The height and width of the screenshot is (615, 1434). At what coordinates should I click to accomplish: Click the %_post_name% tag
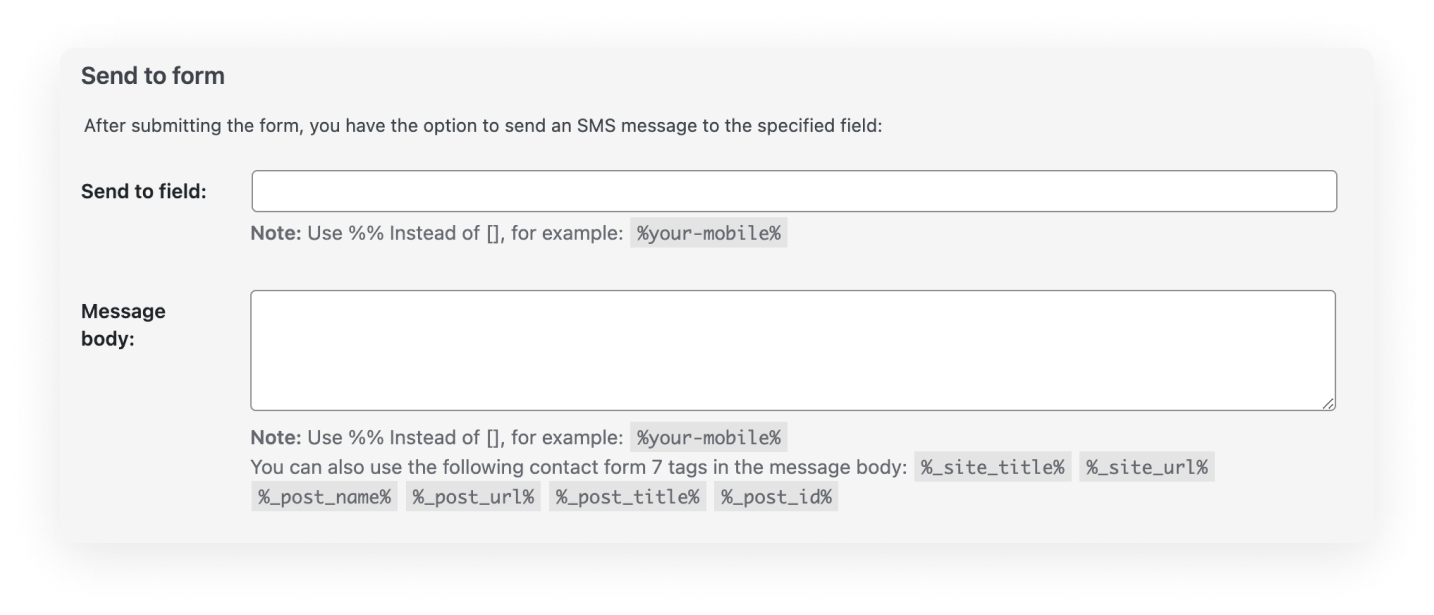coord(324,497)
